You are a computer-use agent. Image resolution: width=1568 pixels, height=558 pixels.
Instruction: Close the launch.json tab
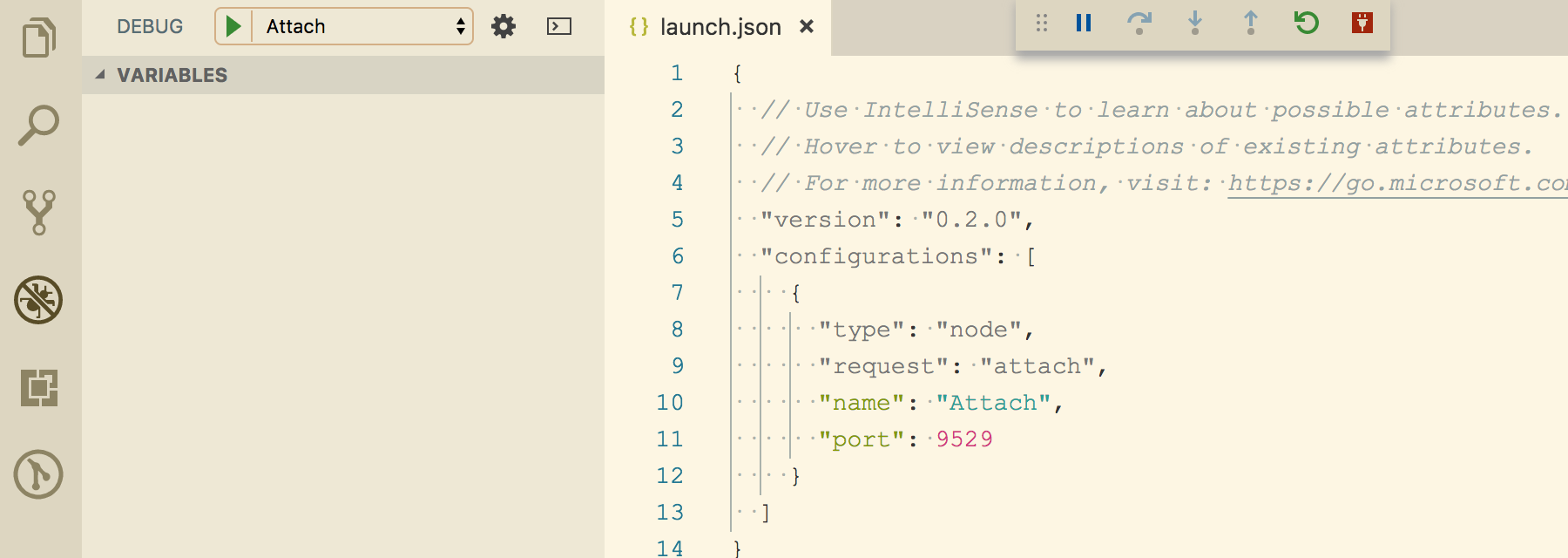point(807,27)
